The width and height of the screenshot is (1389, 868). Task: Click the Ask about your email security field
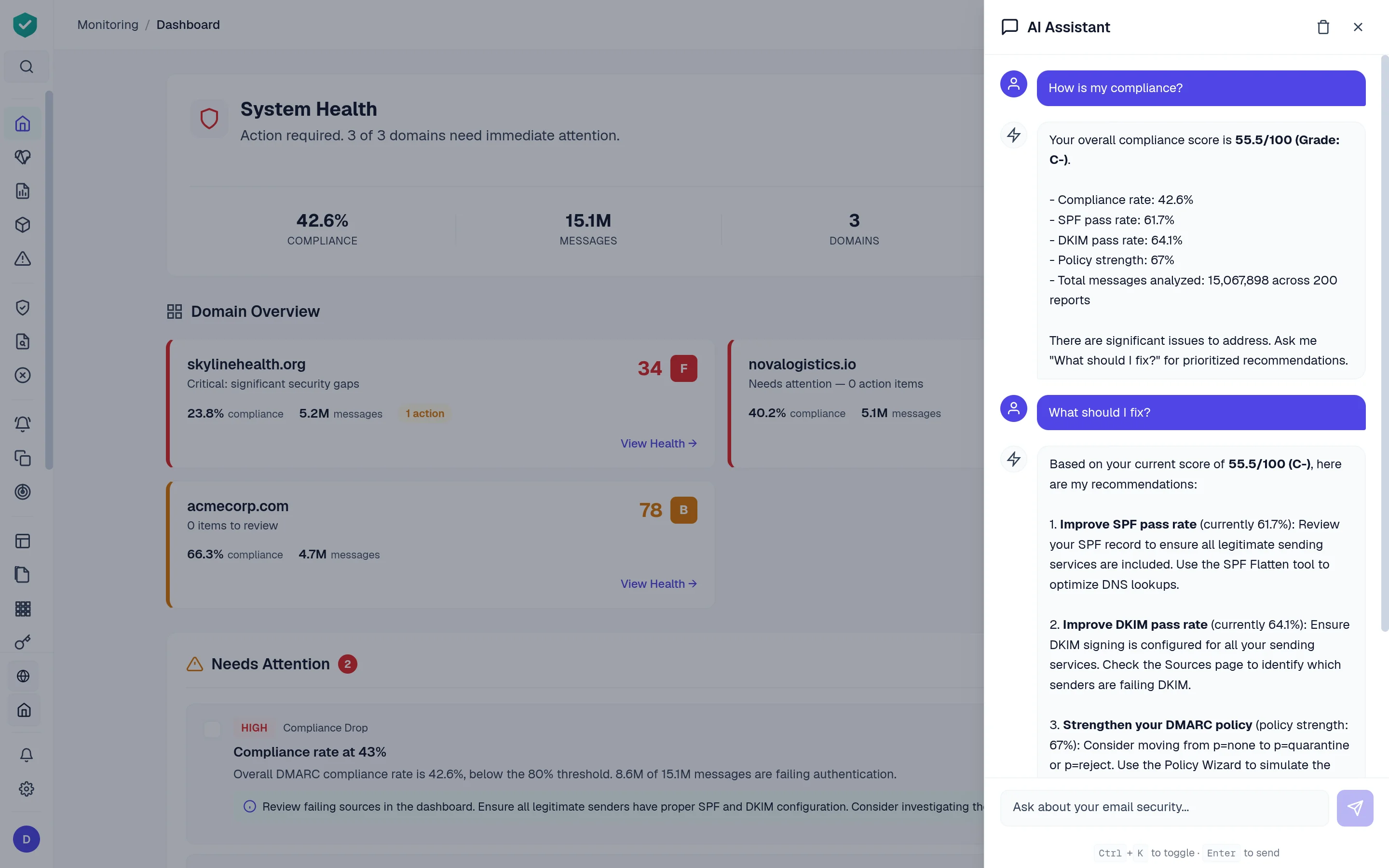point(1165,807)
